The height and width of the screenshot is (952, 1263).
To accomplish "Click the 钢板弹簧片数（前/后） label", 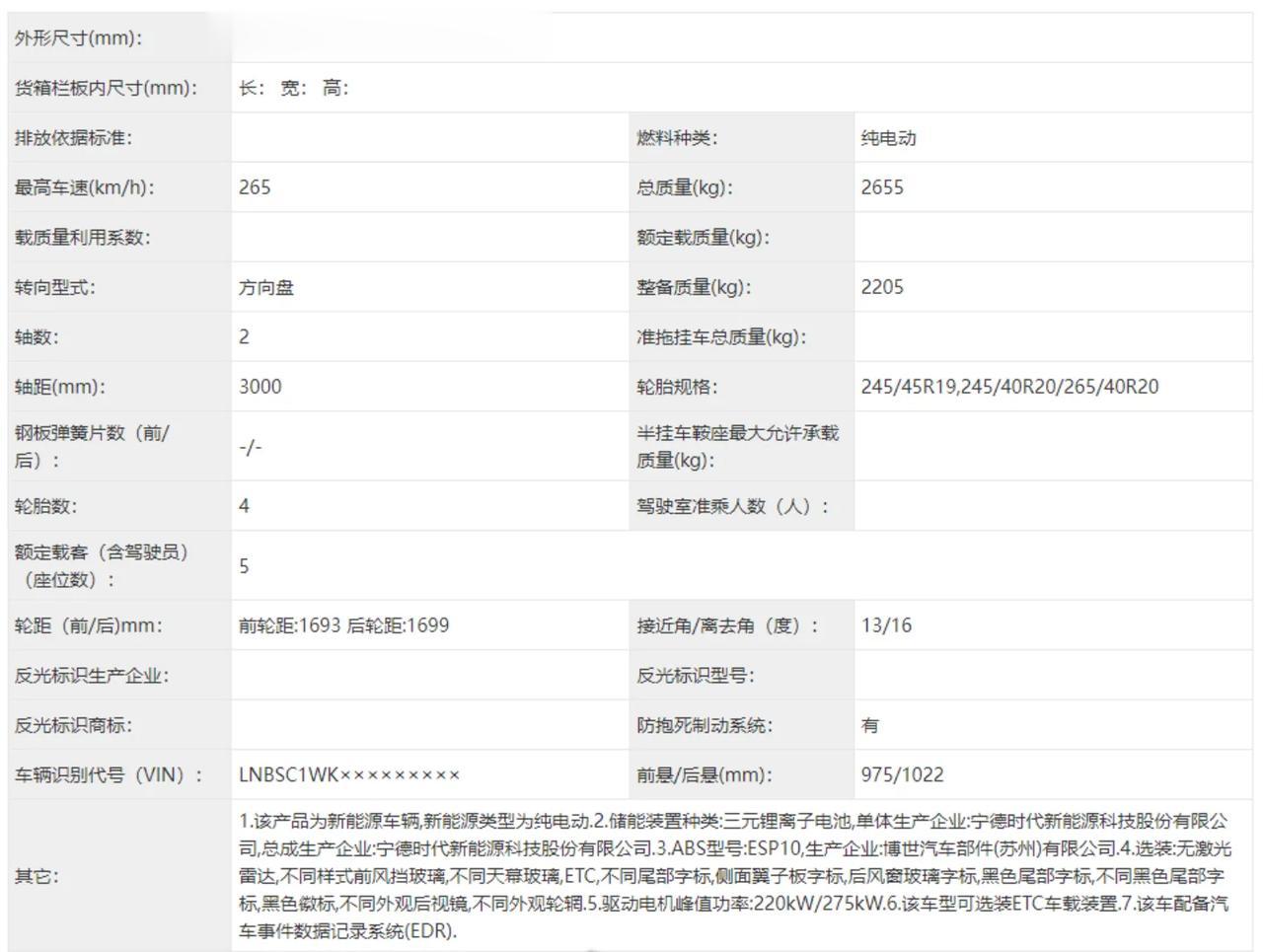I will (92, 446).
